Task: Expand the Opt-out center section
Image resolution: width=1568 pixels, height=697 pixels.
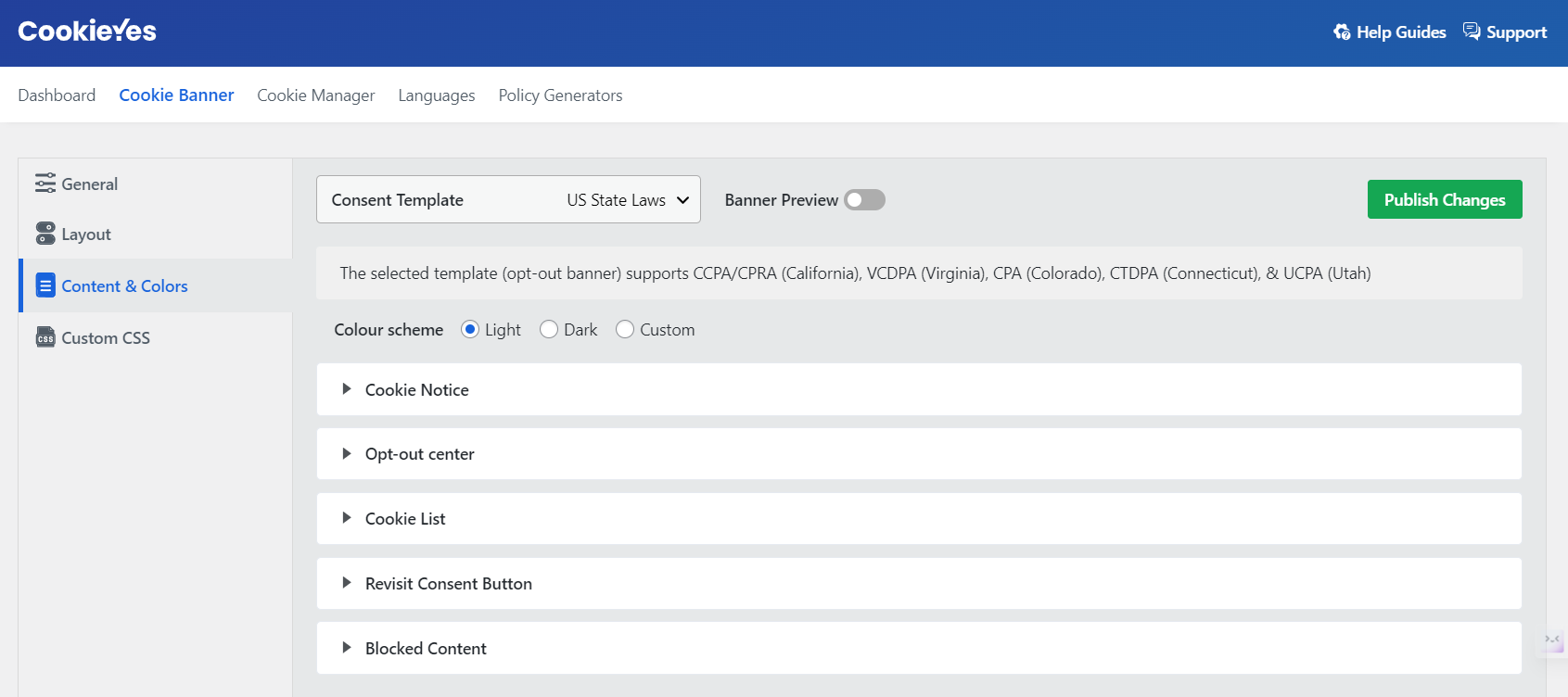Action: click(919, 453)
